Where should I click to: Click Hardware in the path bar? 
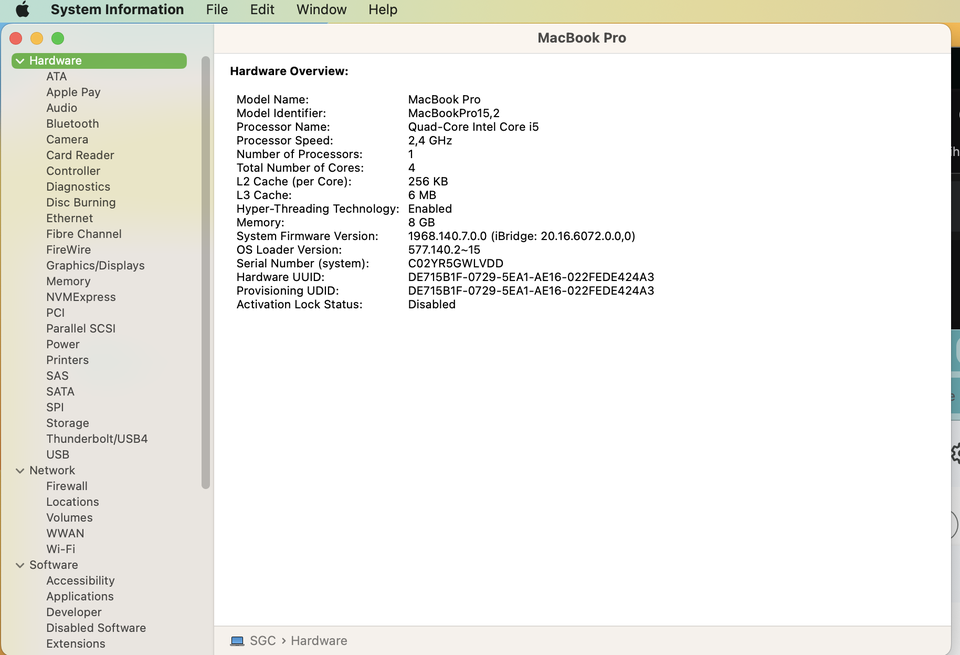tap(319, 641)
